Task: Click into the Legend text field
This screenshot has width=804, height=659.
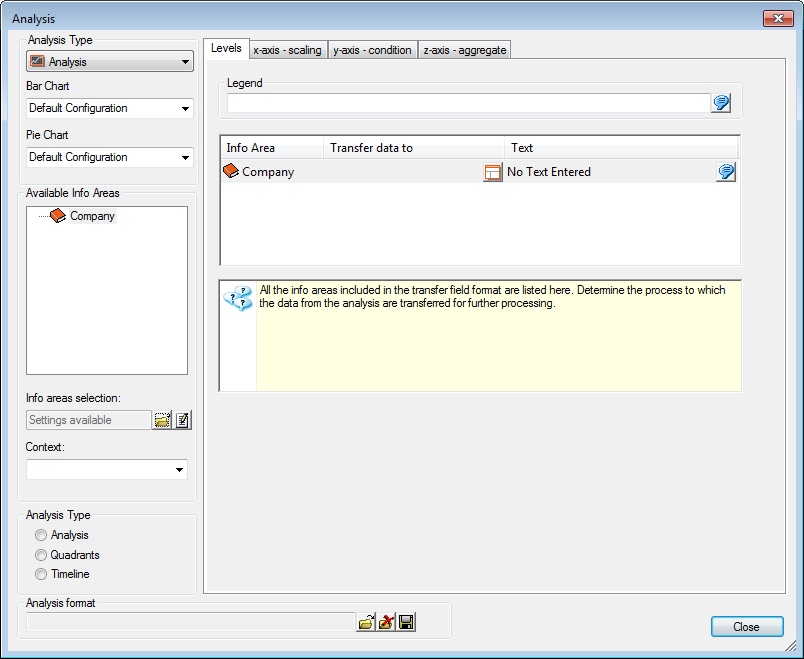Action: point(467,103)
